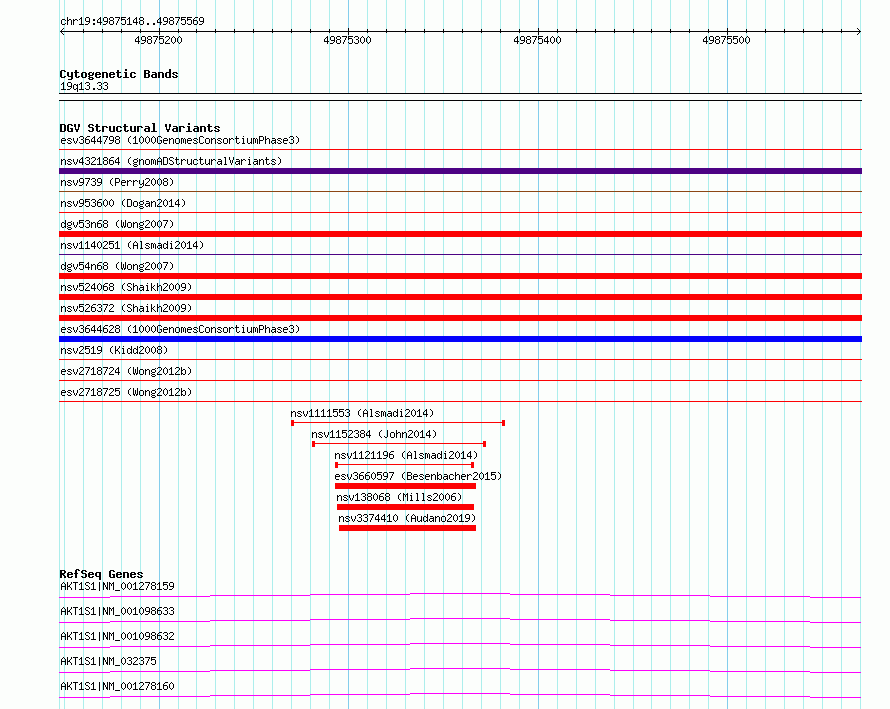
Task: Open transcript AKT1S1|NM_001098632
Action: point(117,636)
